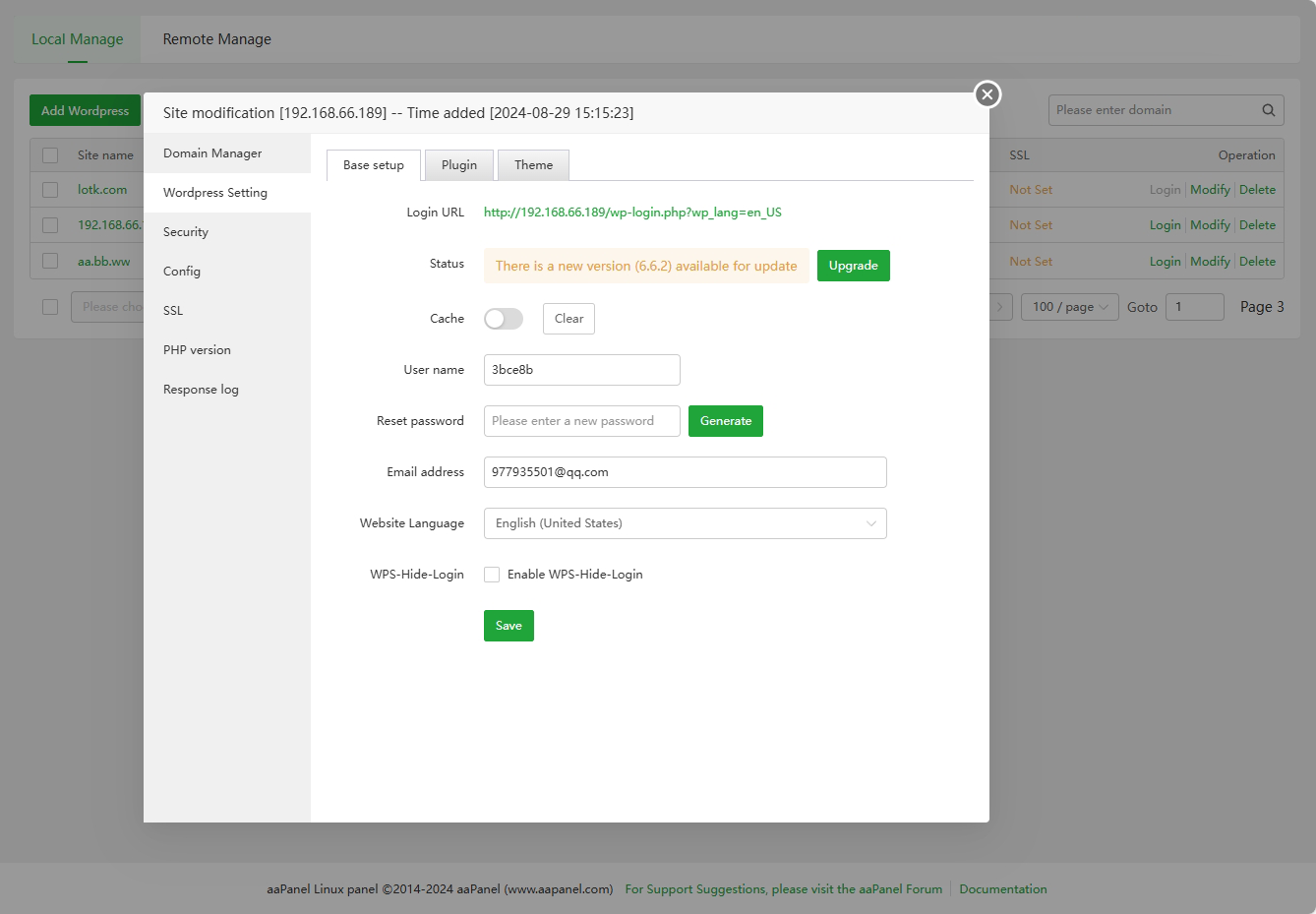This screenshot has width=1316, height=914.
Task: Click the green Upgrade button
Action: coord(853,266)
